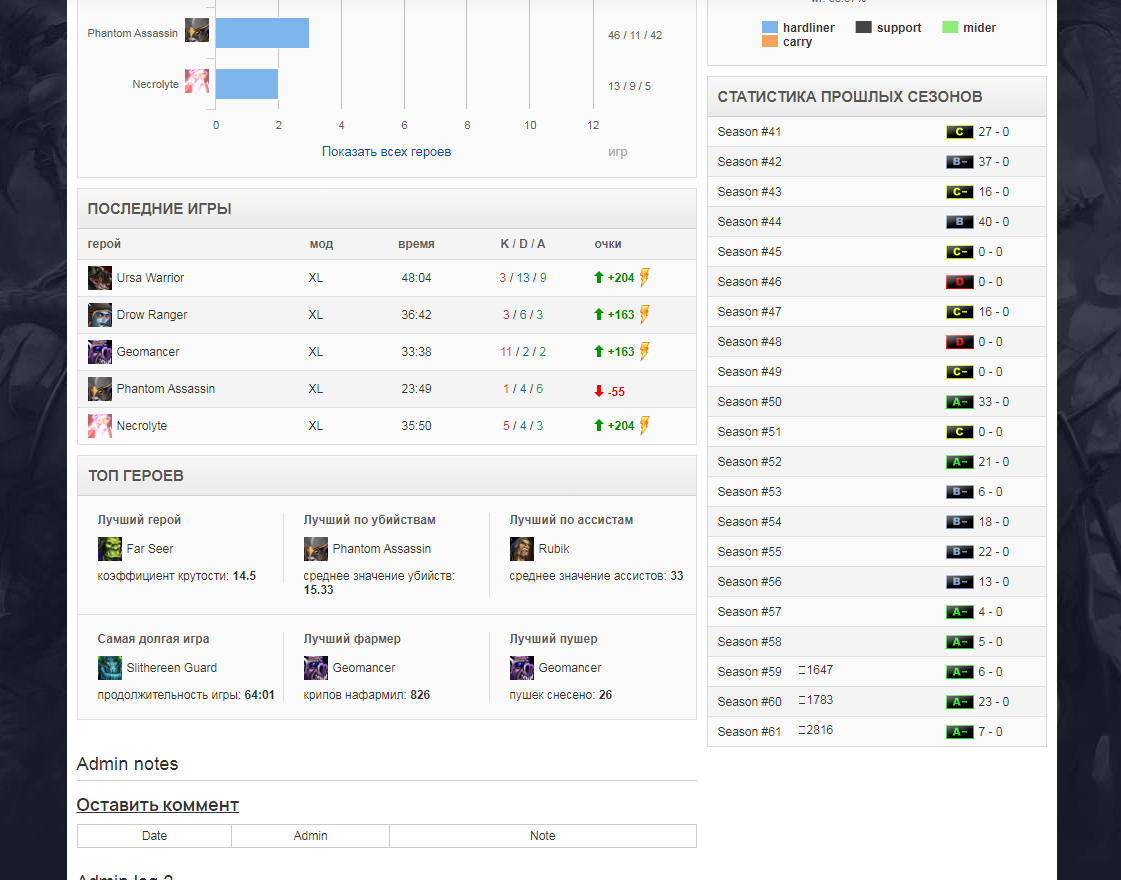The height and width of the screenshot is (880, 1121).
Task: Open 'Оставить коммент' link
Action: point(157,805)
